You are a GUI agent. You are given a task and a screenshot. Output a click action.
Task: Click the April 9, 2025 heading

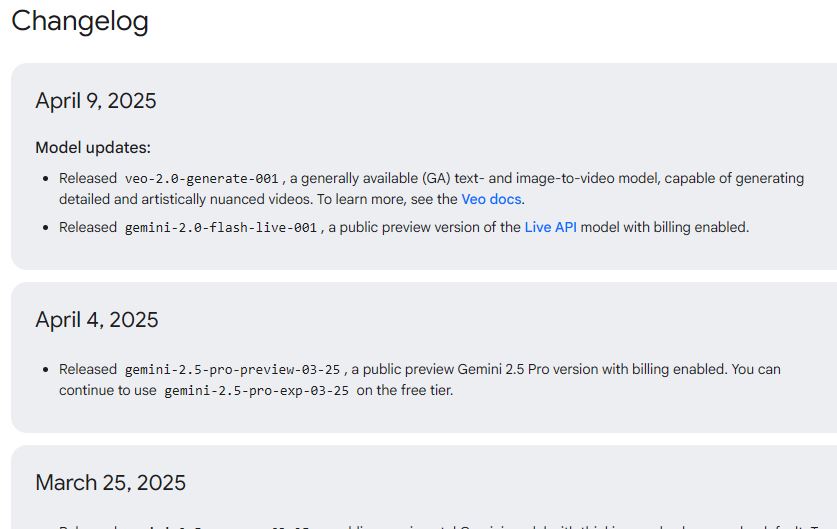pos(96,101)
